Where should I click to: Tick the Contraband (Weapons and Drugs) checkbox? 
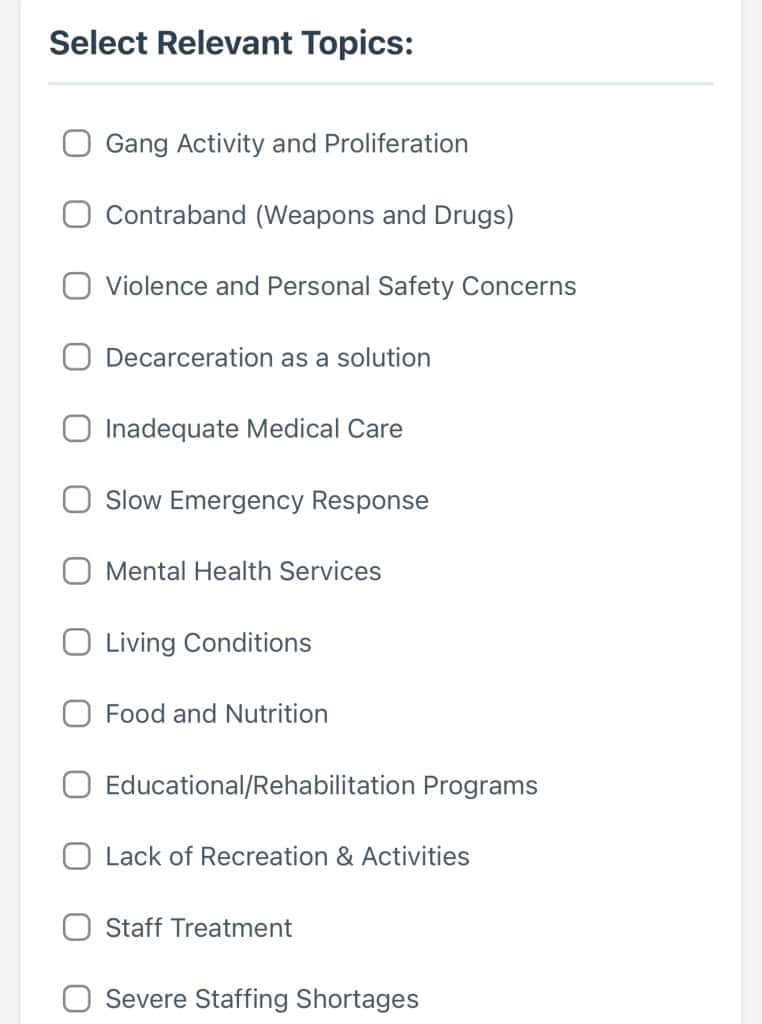[x=76, y=214]
